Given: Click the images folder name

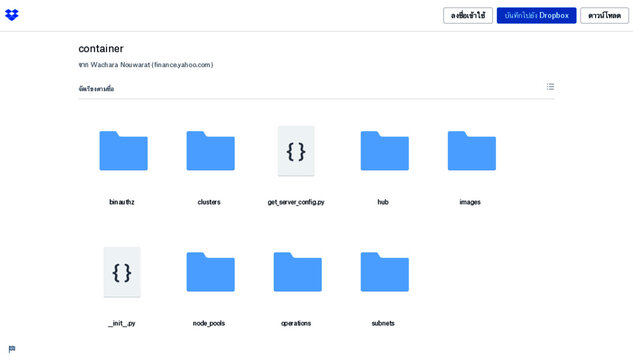Looking at the screenshot, I should pos(470,202).
